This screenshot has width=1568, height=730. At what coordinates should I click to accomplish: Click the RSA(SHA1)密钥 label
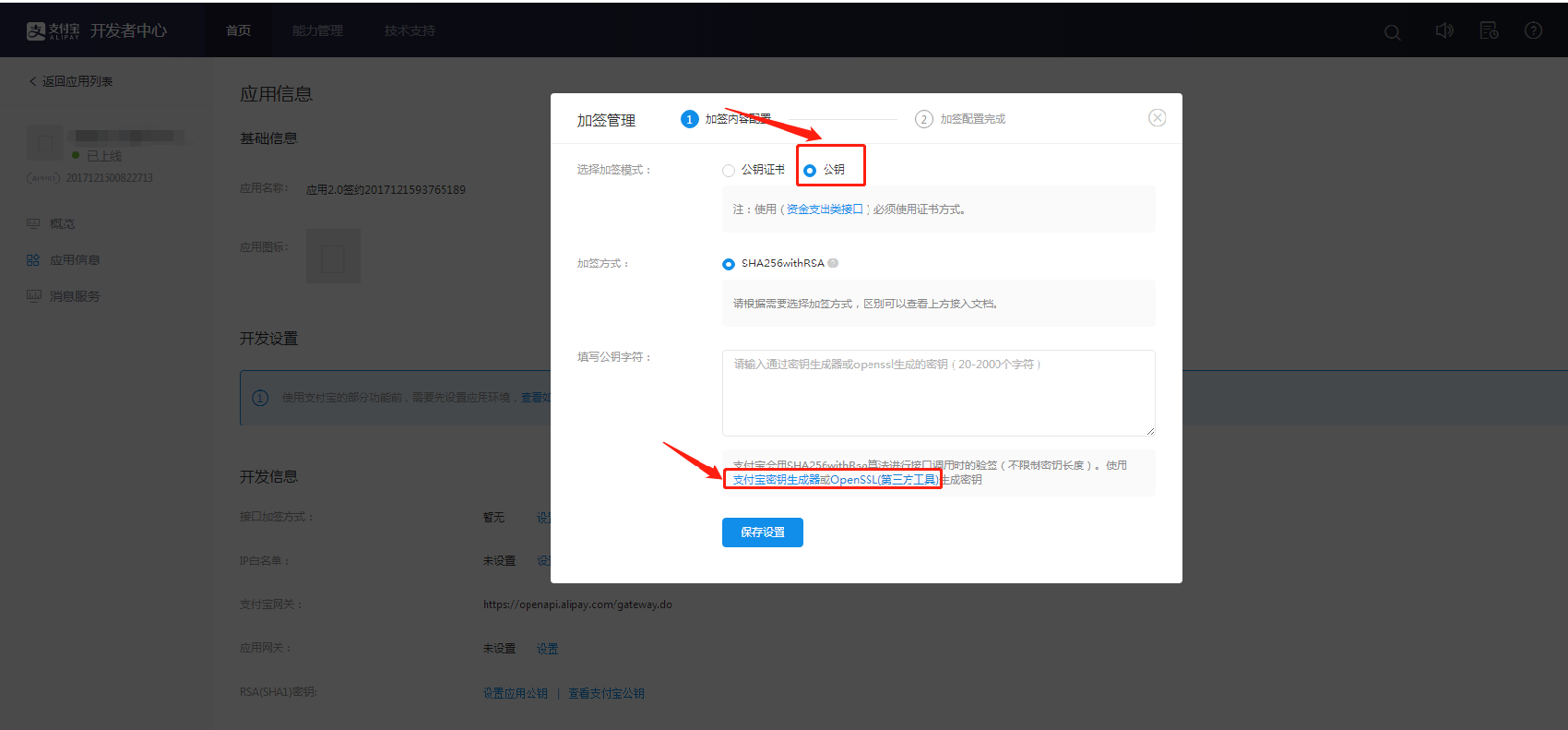click(x=279, y=692)
